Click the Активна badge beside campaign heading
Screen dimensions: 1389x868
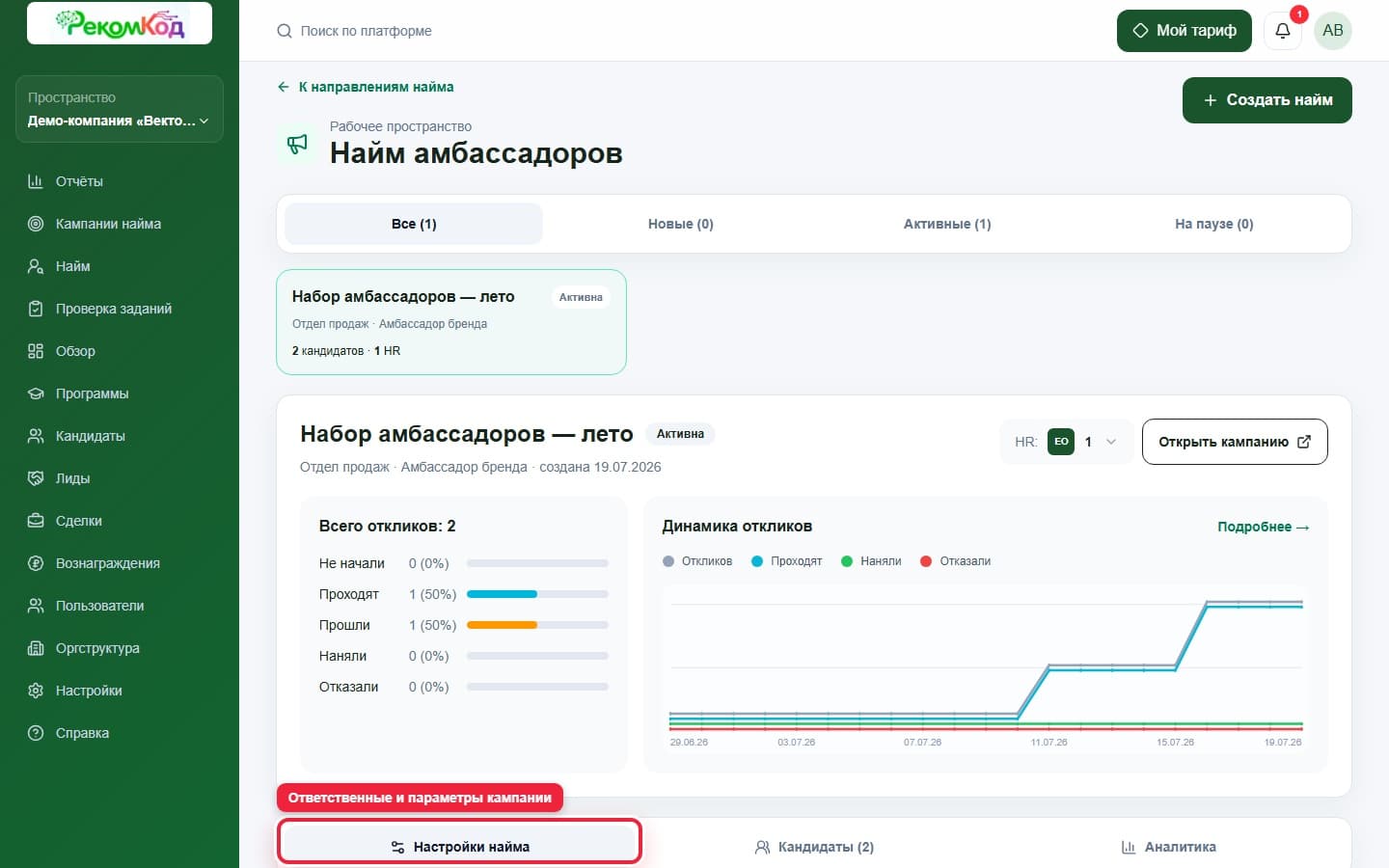tap(680, 434)
